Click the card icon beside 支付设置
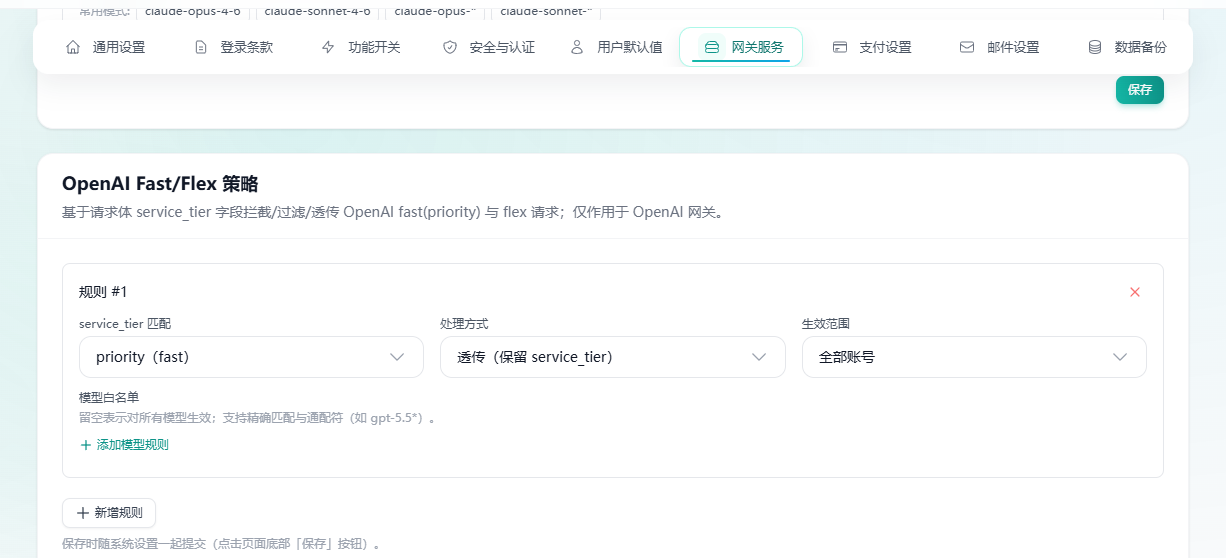The height and width of the screenshot is (558, 1226). pos(840,47)
